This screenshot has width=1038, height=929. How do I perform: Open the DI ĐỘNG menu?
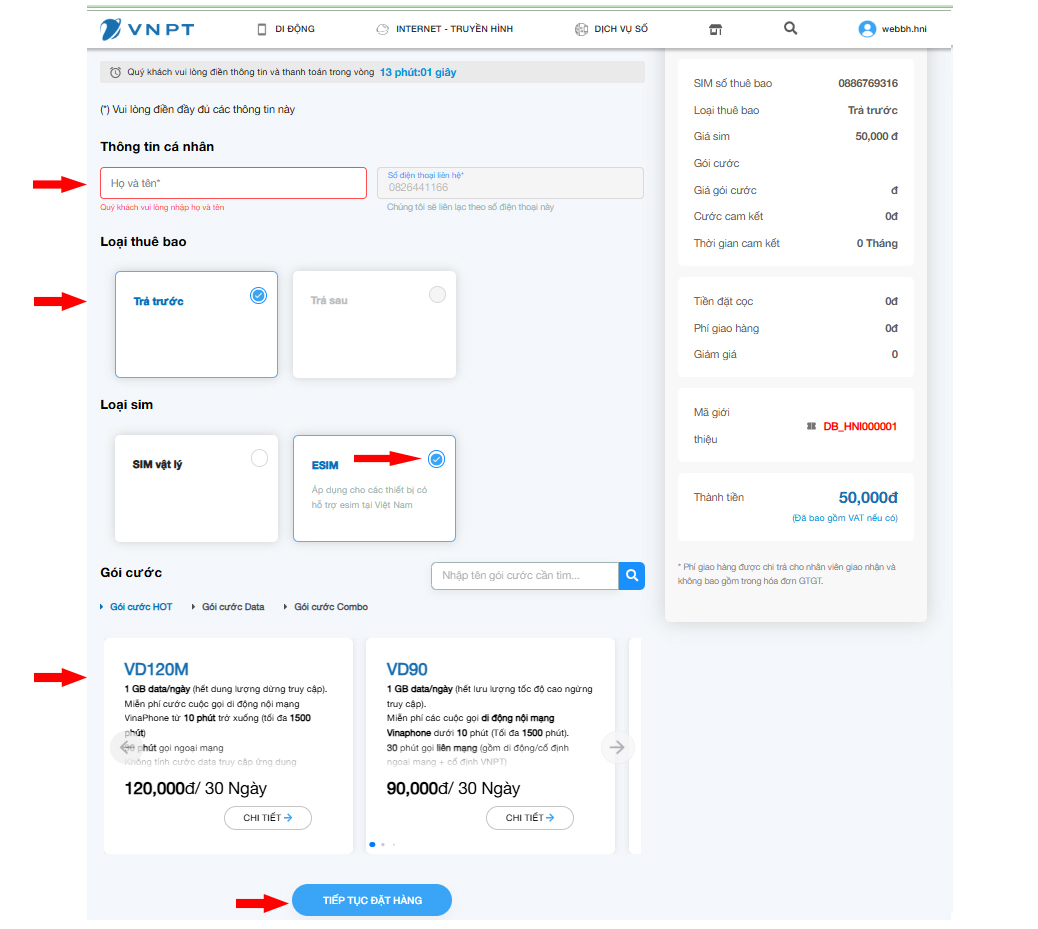(286, 29)
